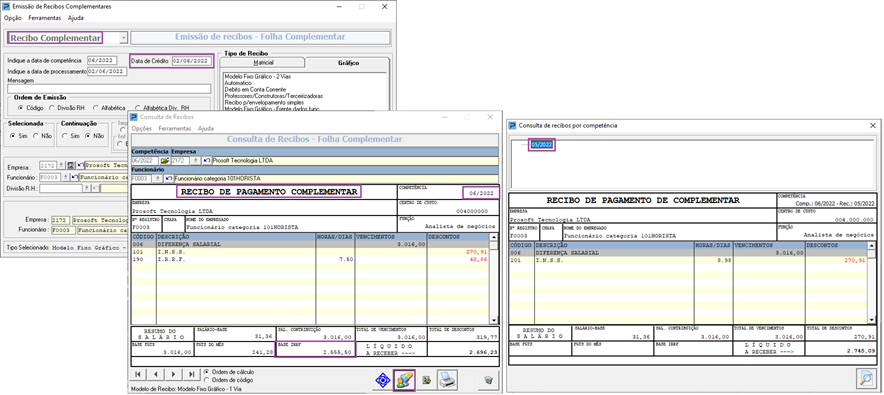
Task: Select Débito em Conta Corrente model
Action: point(255,89)
